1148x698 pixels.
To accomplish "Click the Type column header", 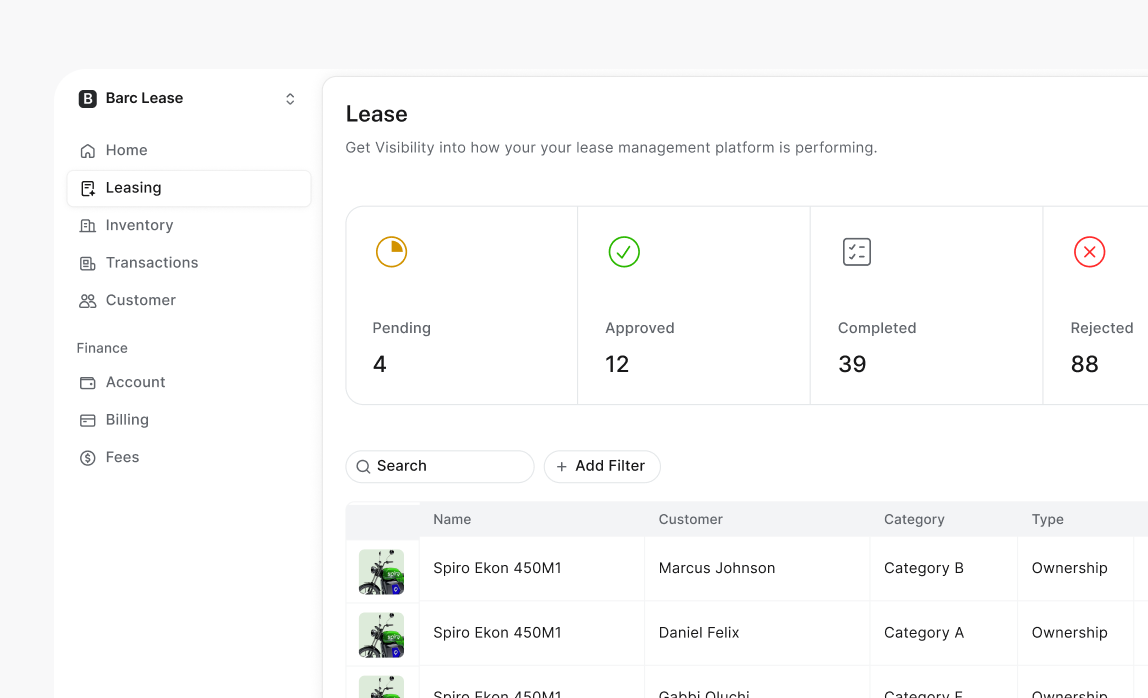I will tap(1048, 519).
